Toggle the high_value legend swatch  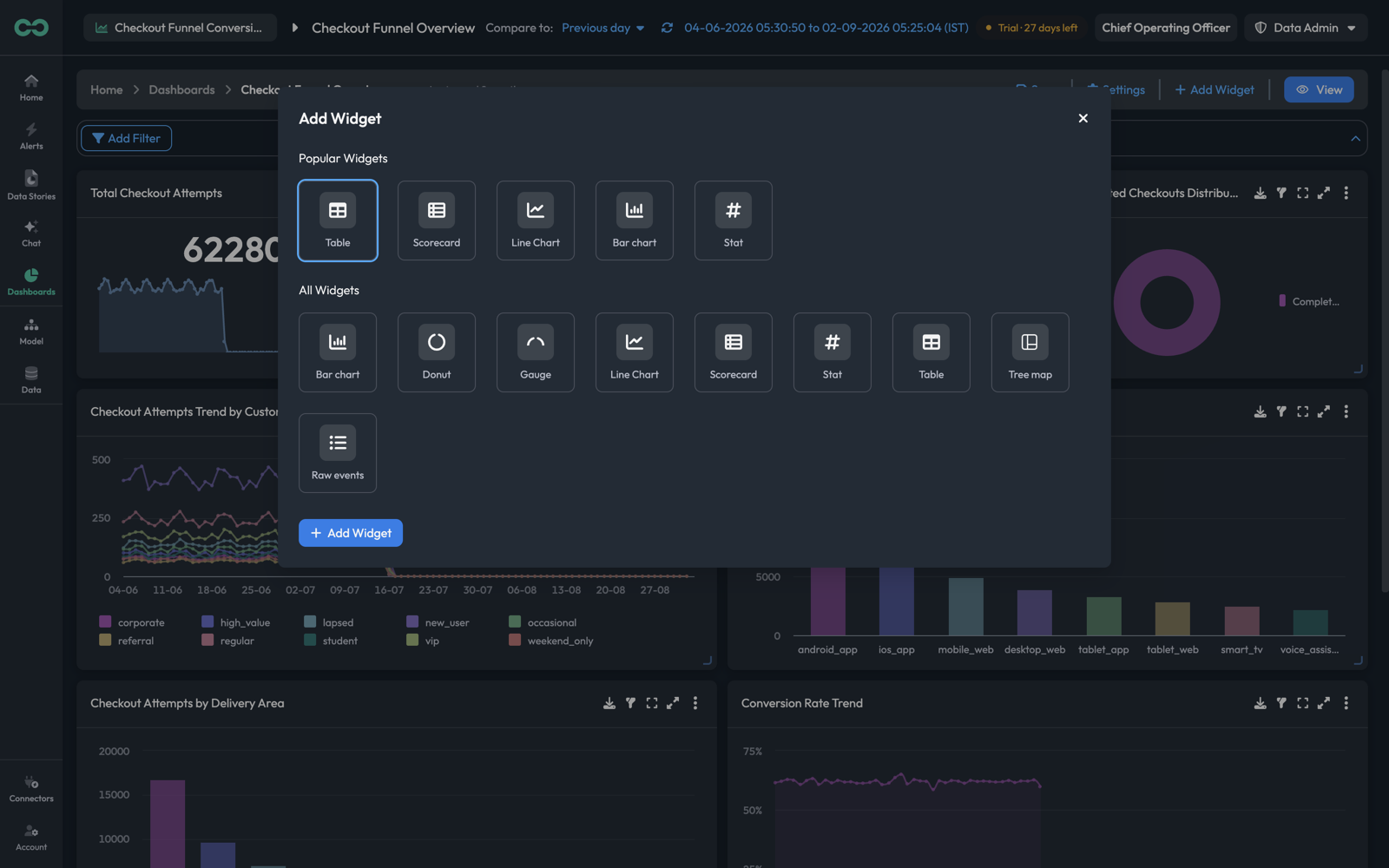pyautogui.click(x=207, y=621)
